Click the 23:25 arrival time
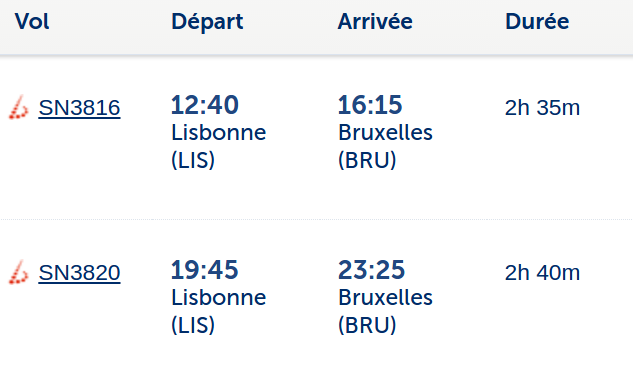 click(371, 269)
